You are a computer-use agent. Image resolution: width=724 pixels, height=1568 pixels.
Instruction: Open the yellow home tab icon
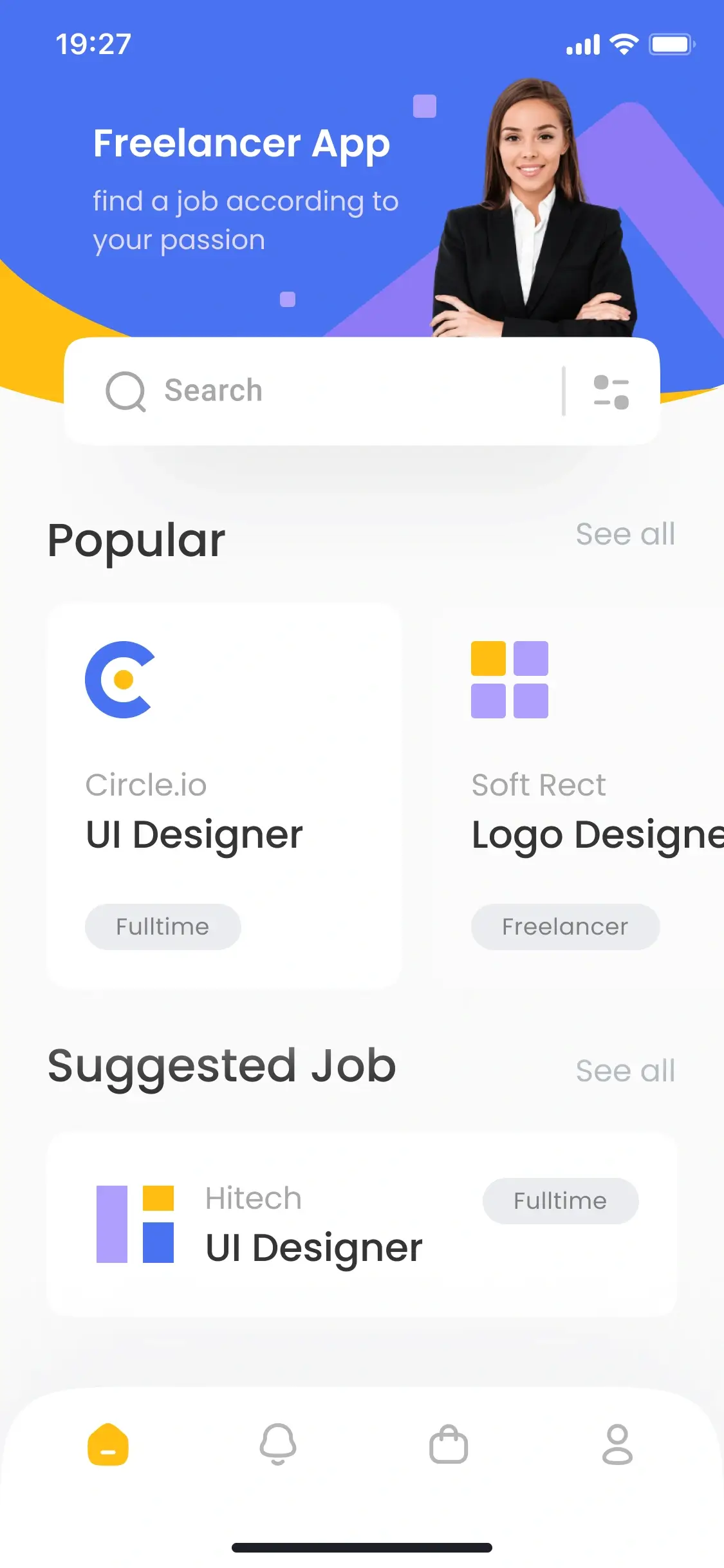108,1444
